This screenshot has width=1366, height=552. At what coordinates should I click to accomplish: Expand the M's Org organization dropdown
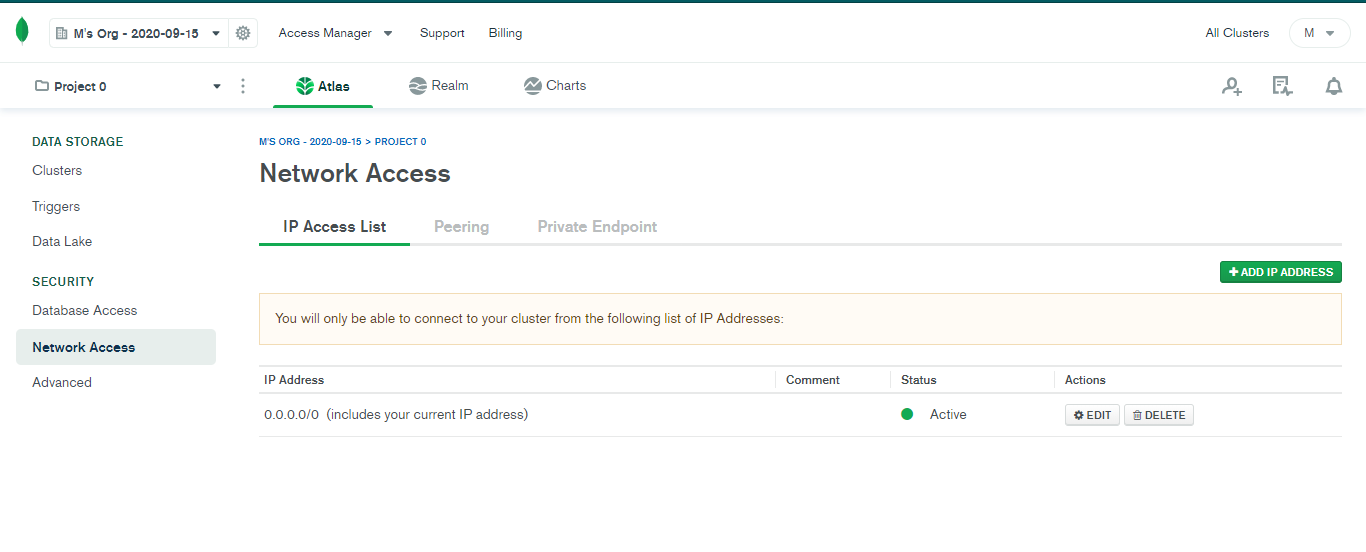tap(138, 33)
